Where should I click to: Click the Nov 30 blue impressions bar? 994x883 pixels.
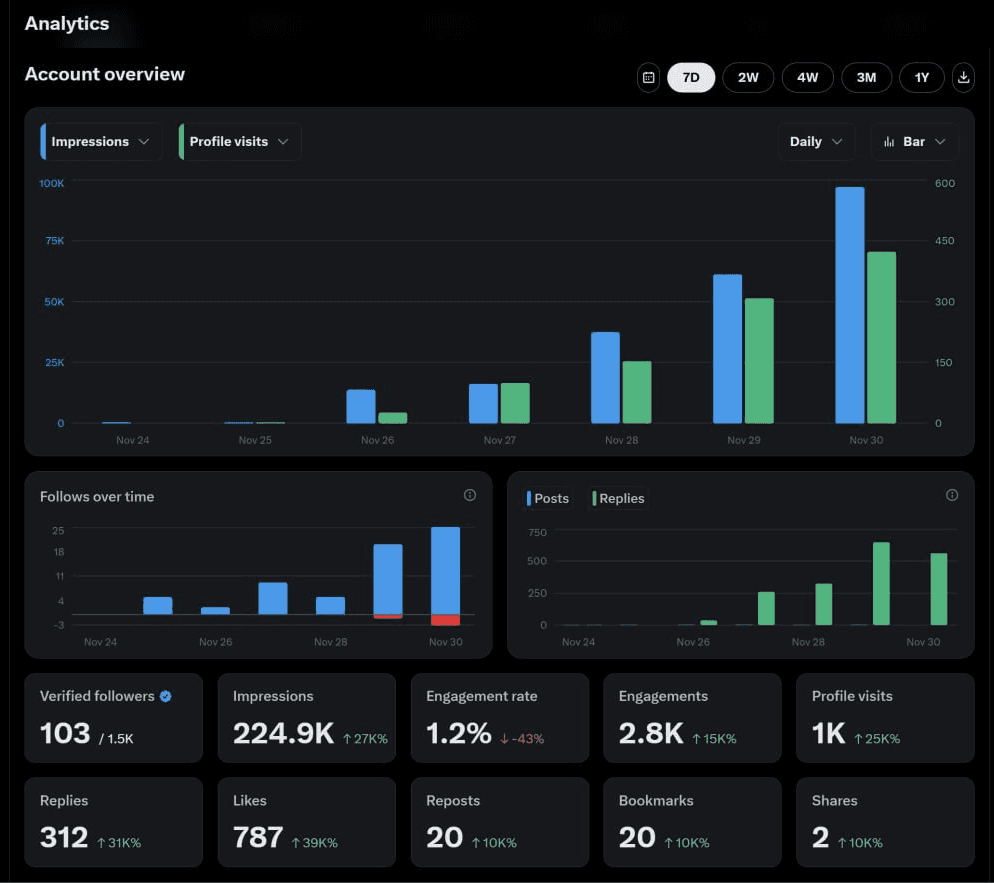coord(849,305)
